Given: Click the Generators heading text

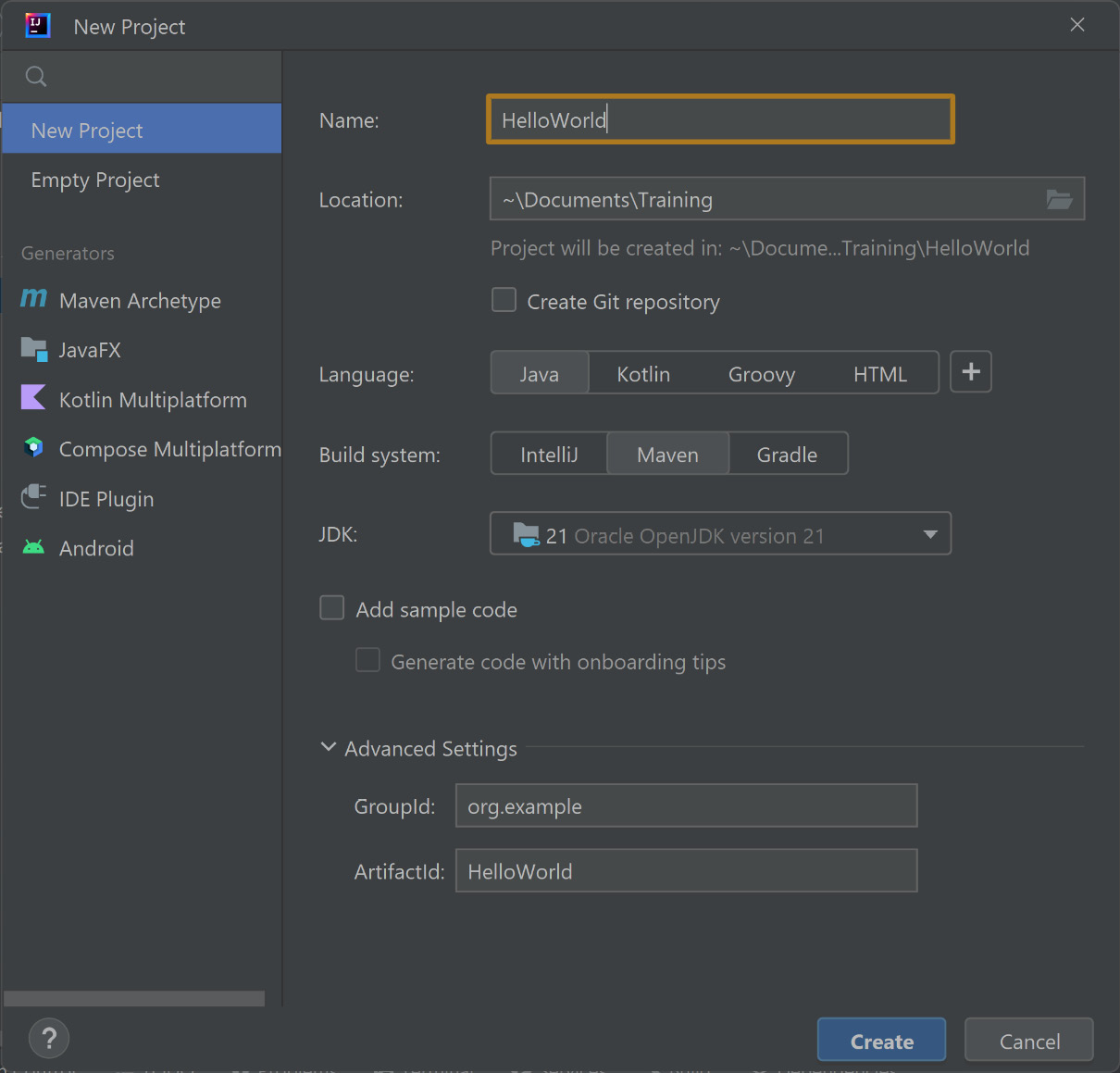Looking at the screenshot, I should click(x=68, y=253).
